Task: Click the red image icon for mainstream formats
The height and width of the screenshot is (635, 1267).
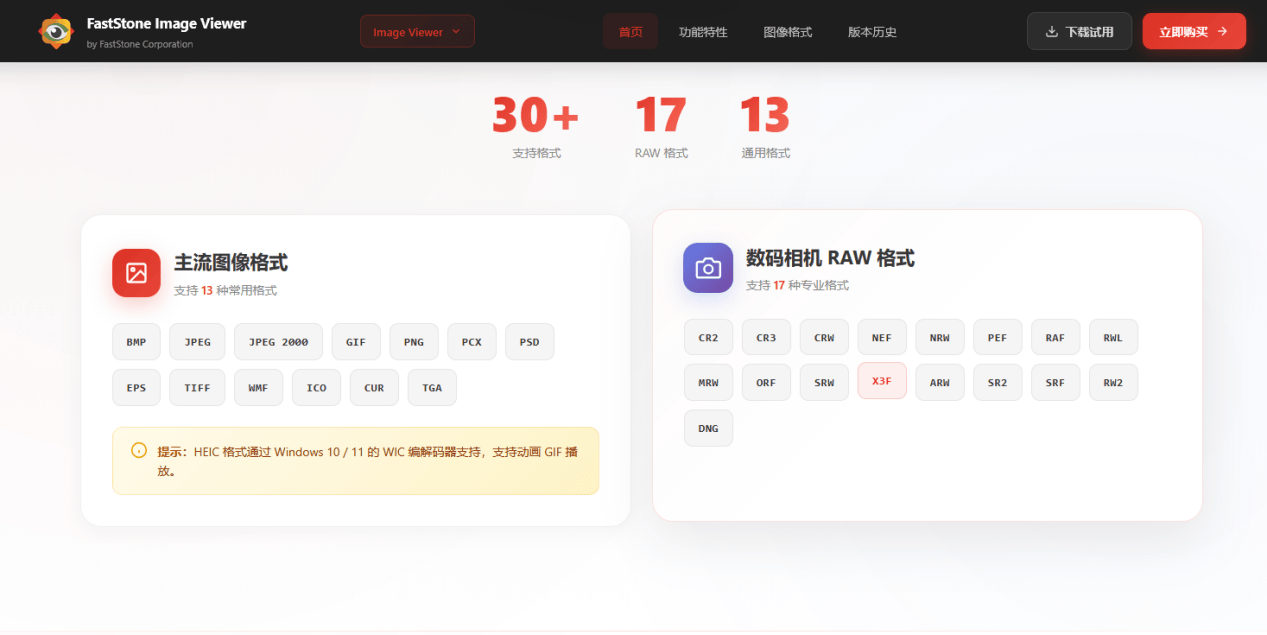Action: click(x=136, y=273)
